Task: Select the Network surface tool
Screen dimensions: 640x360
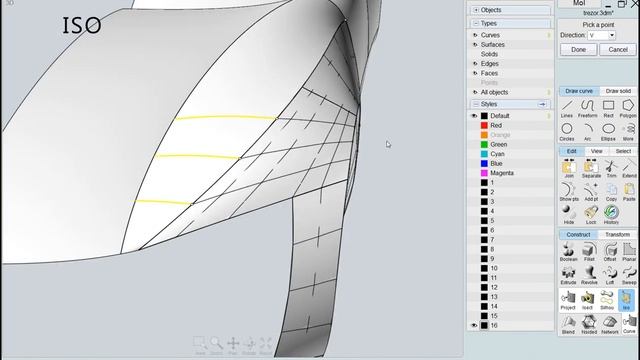Action: [610, 325]
